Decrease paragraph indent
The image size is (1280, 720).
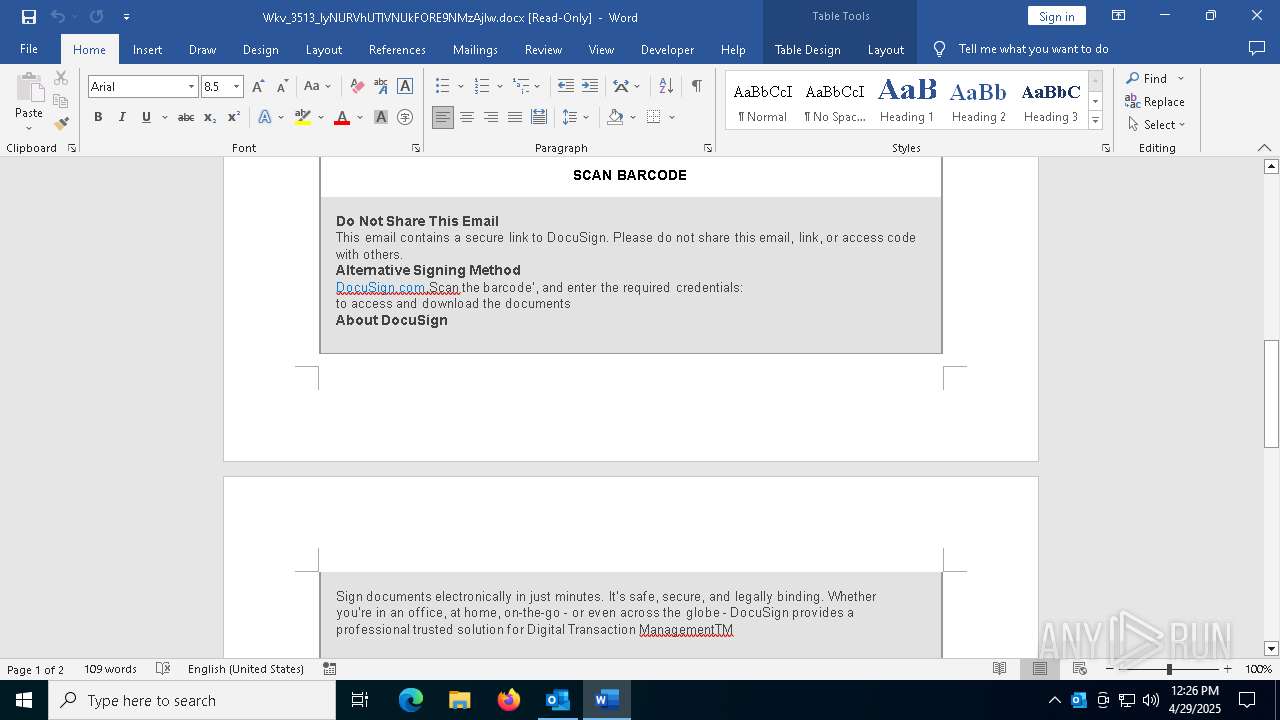click(x=566, y=86)
